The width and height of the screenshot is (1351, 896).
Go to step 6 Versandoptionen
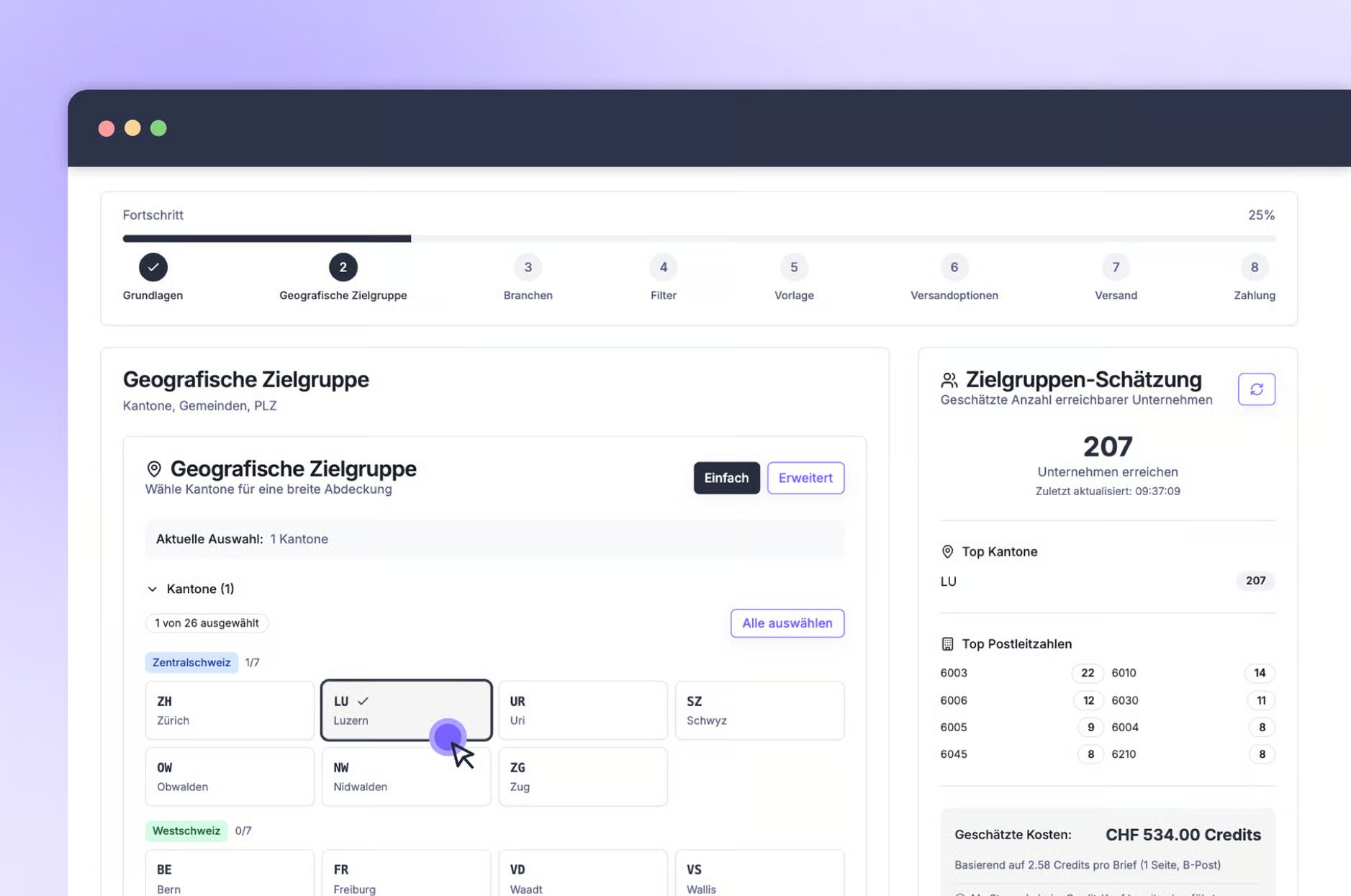click(x=954, y=267)
